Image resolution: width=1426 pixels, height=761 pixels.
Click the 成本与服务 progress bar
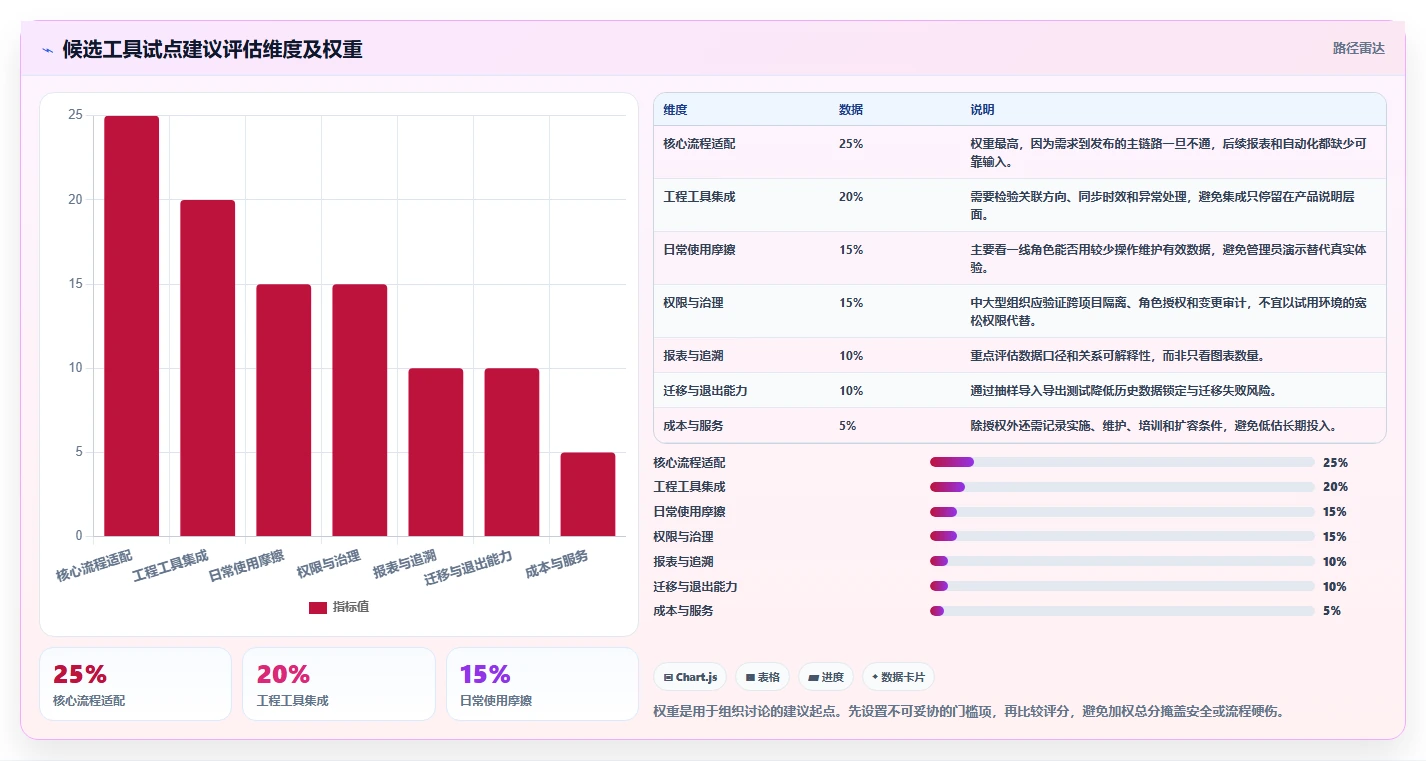(x=1122, y=611)
